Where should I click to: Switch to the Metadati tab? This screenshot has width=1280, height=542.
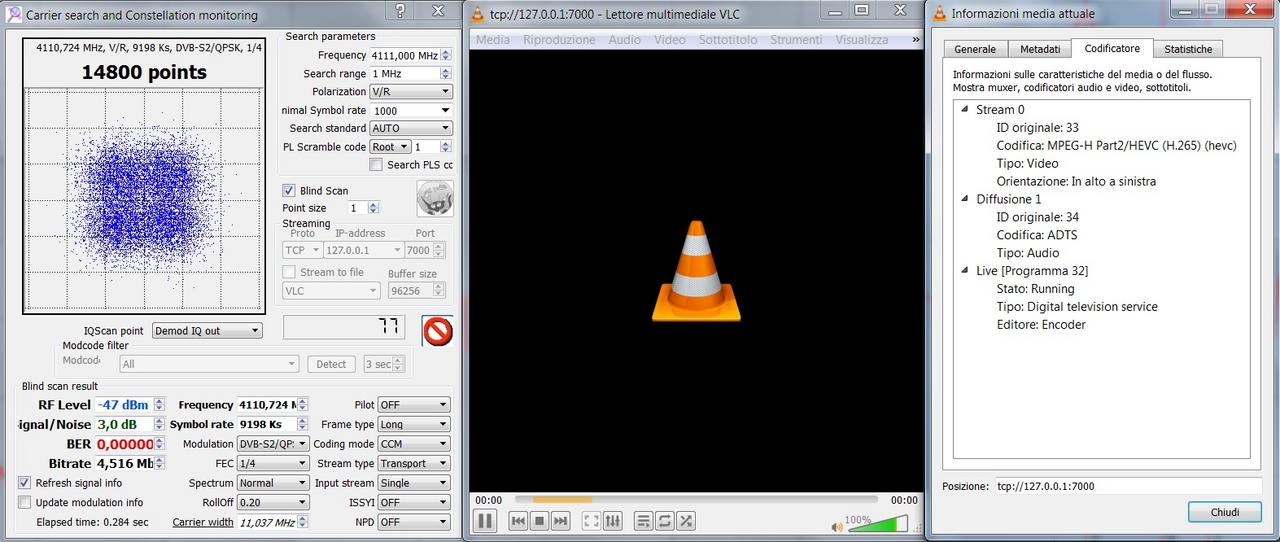(1040, 49)
